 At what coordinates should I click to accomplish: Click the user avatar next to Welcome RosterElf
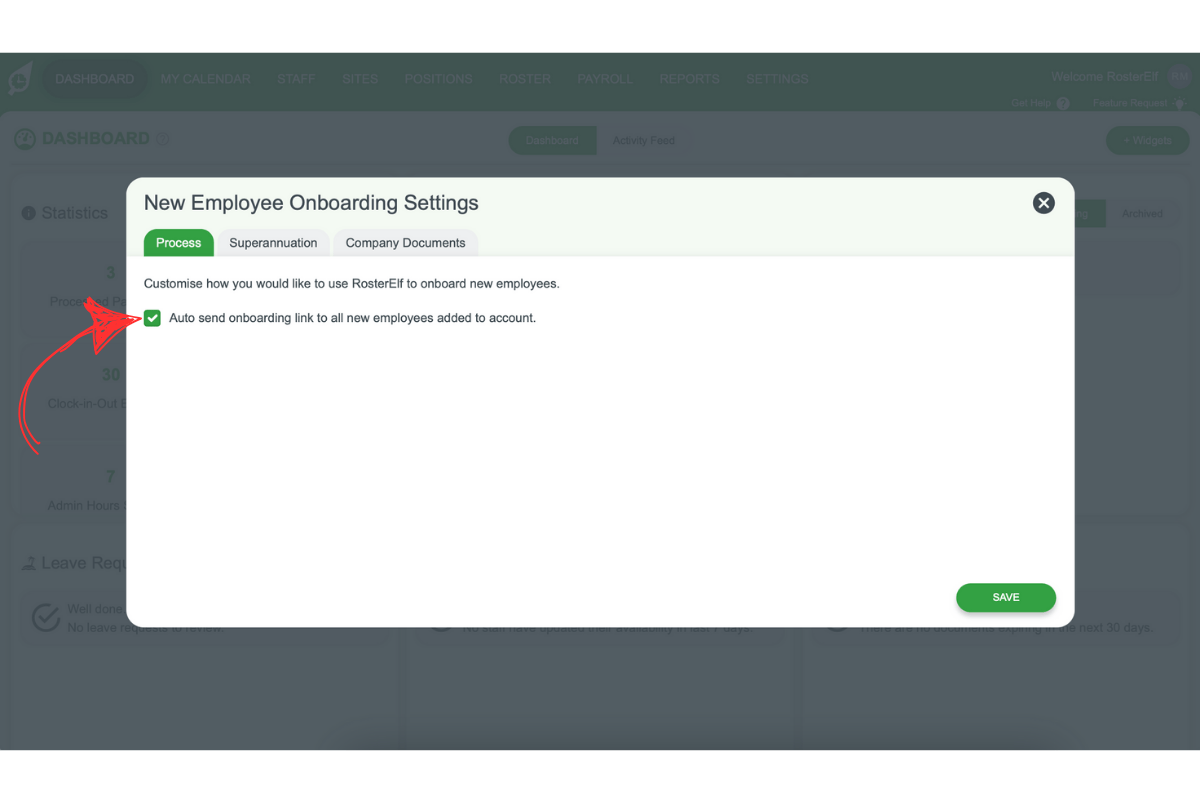[1180, 77]
